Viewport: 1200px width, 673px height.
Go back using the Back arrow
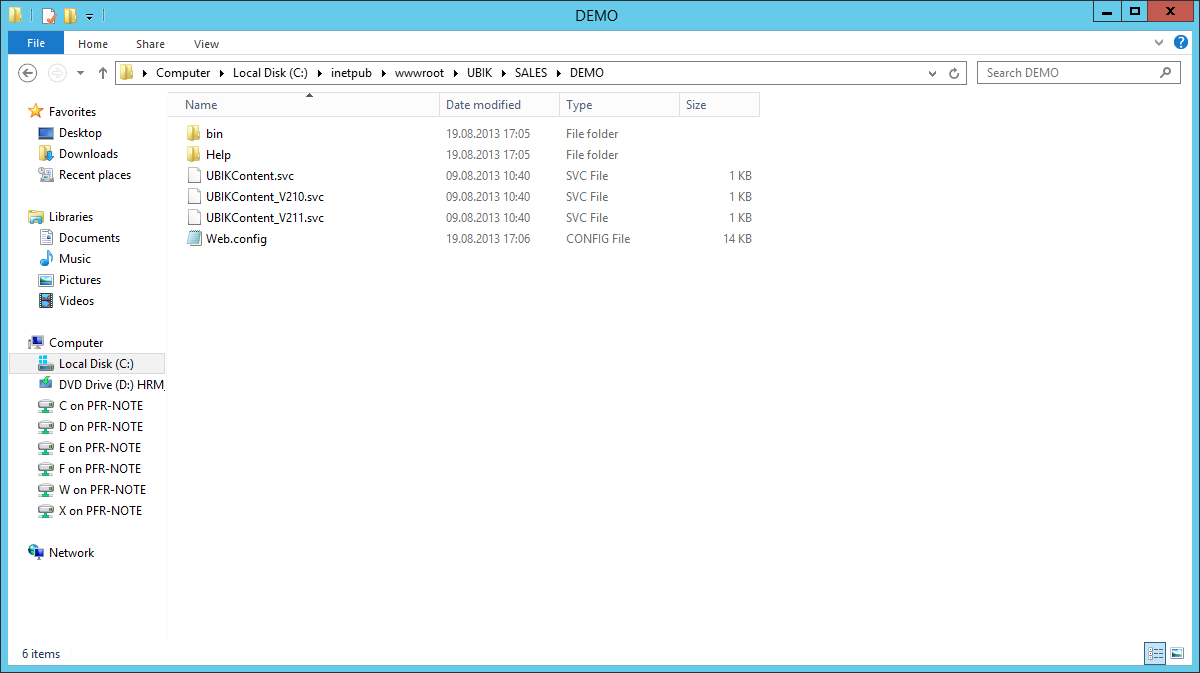tap(28, 73)
